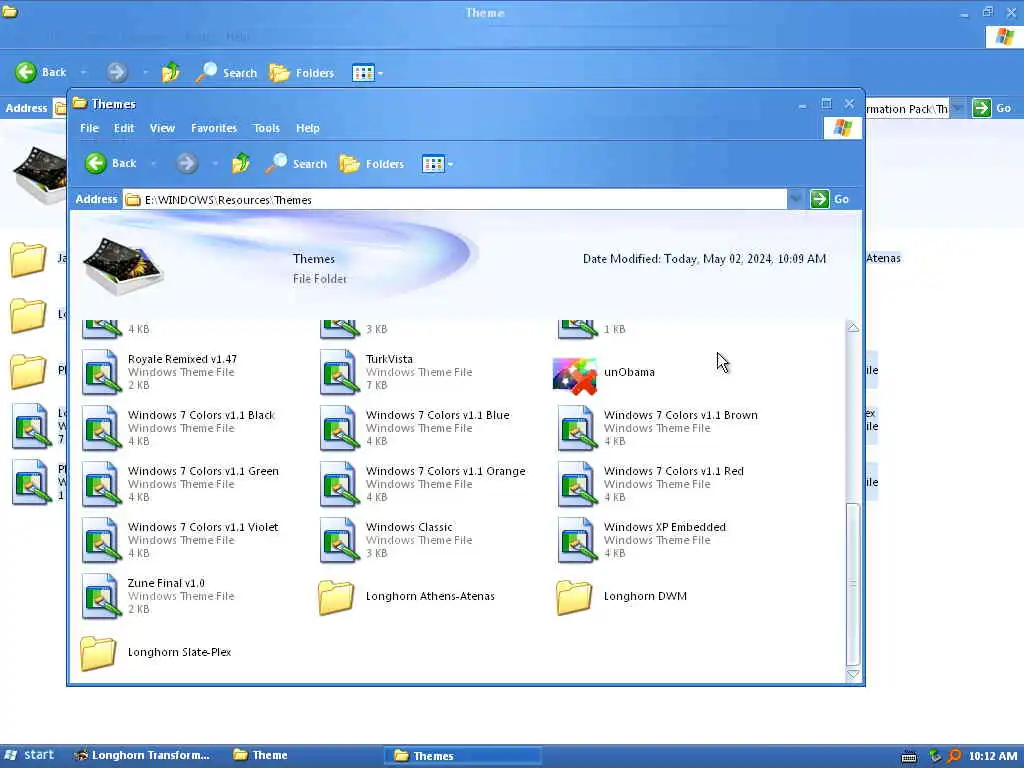This screenshot has height=768, width=1024.
Task: Click Back arrow in Themes window
Action: click(x=96, y=163)
